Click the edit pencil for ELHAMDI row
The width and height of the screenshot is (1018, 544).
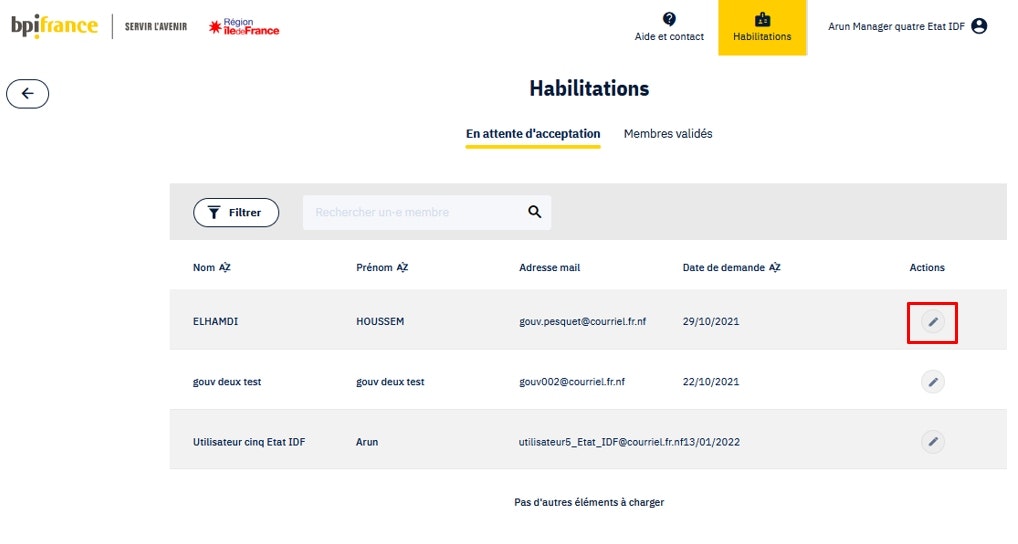point(932,322)
